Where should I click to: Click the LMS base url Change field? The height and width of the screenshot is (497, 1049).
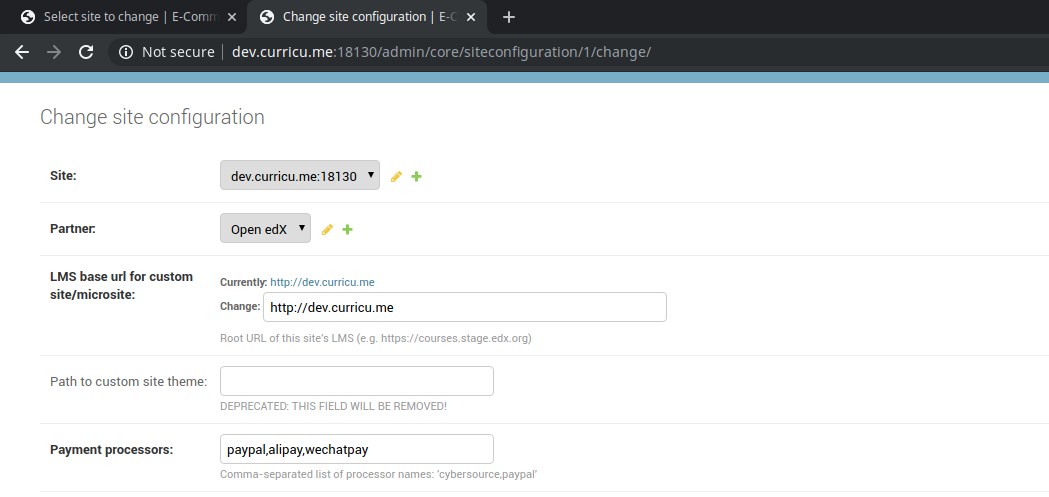pos(464,307)
